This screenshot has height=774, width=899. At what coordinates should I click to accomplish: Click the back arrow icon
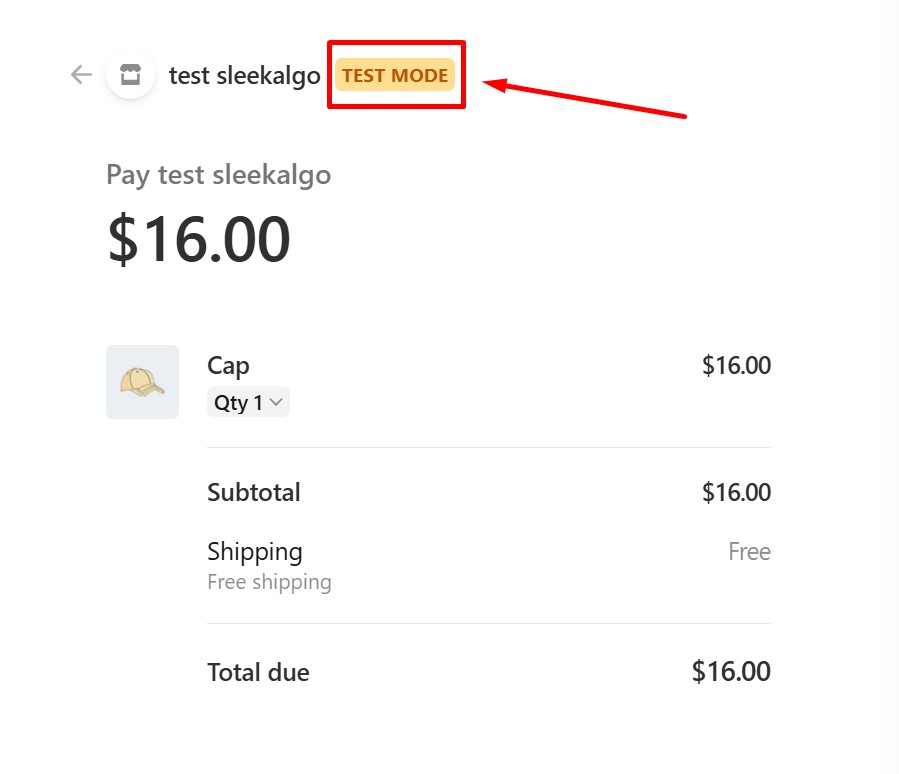click(81, 75)
